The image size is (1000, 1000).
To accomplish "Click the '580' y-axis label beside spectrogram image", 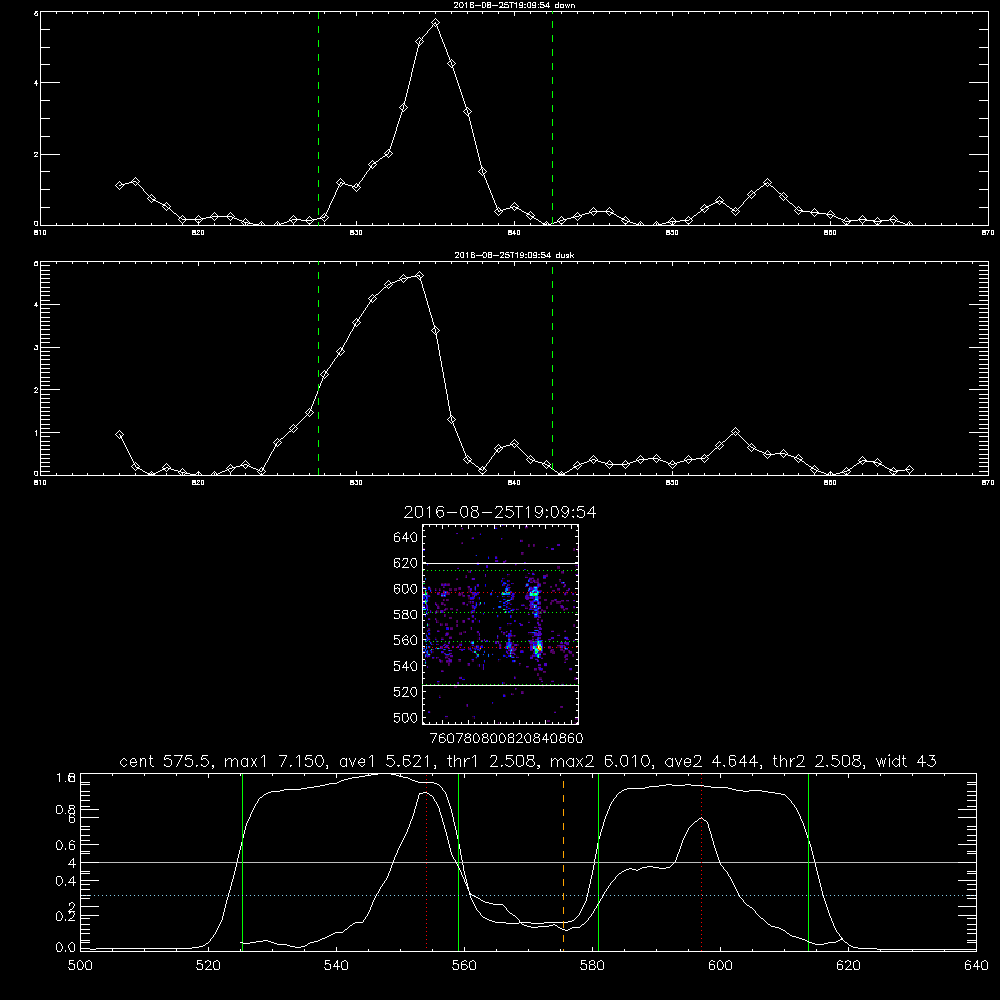I will [x=406, y=615].
